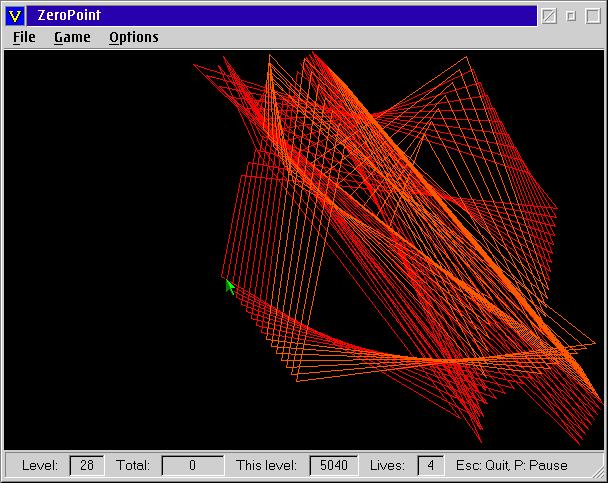
Task: Click the slashed-square title bar button
Action: 549,16
